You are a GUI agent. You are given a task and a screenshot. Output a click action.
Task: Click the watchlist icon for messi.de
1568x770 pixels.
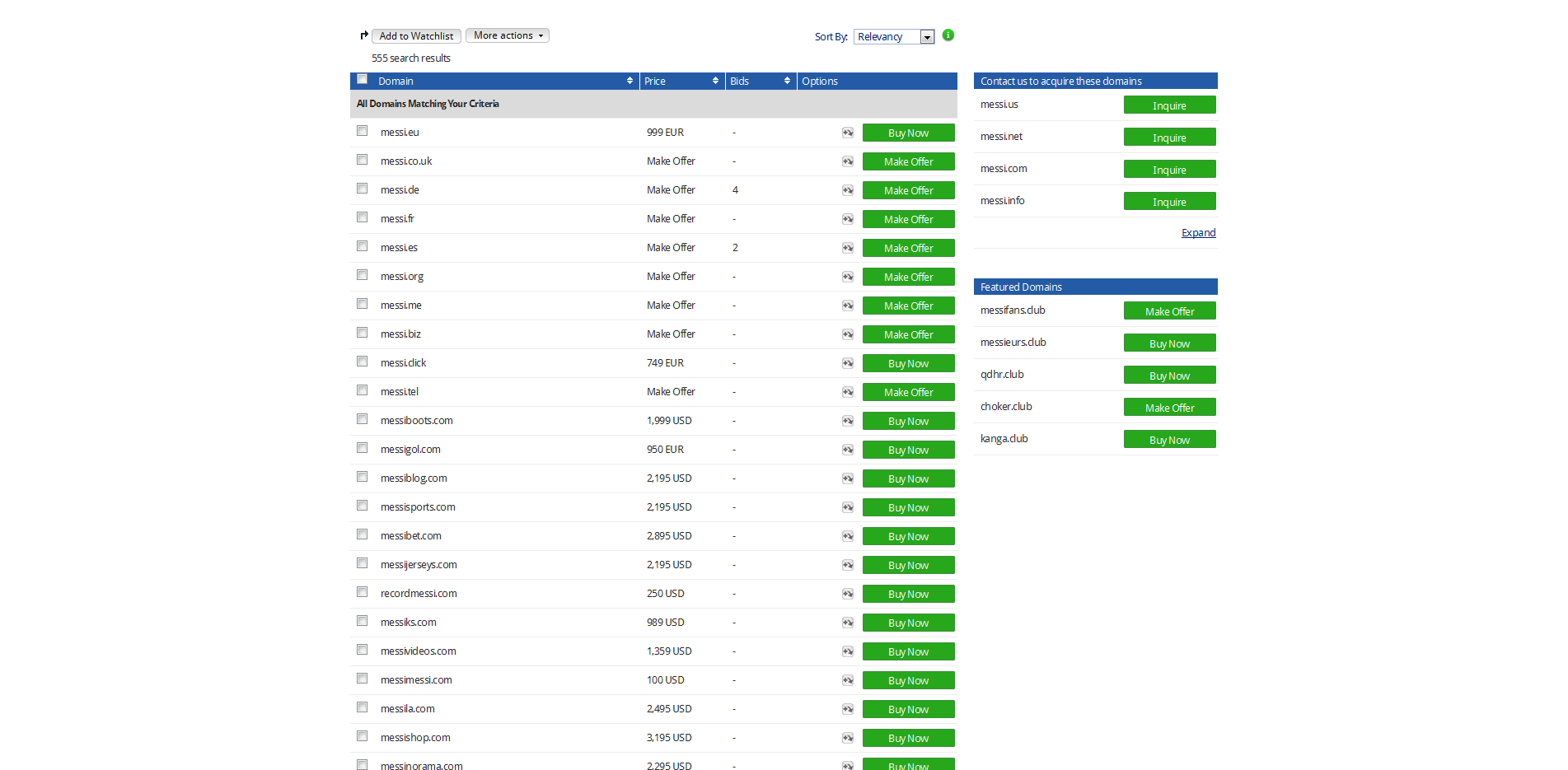pos(848,190)
